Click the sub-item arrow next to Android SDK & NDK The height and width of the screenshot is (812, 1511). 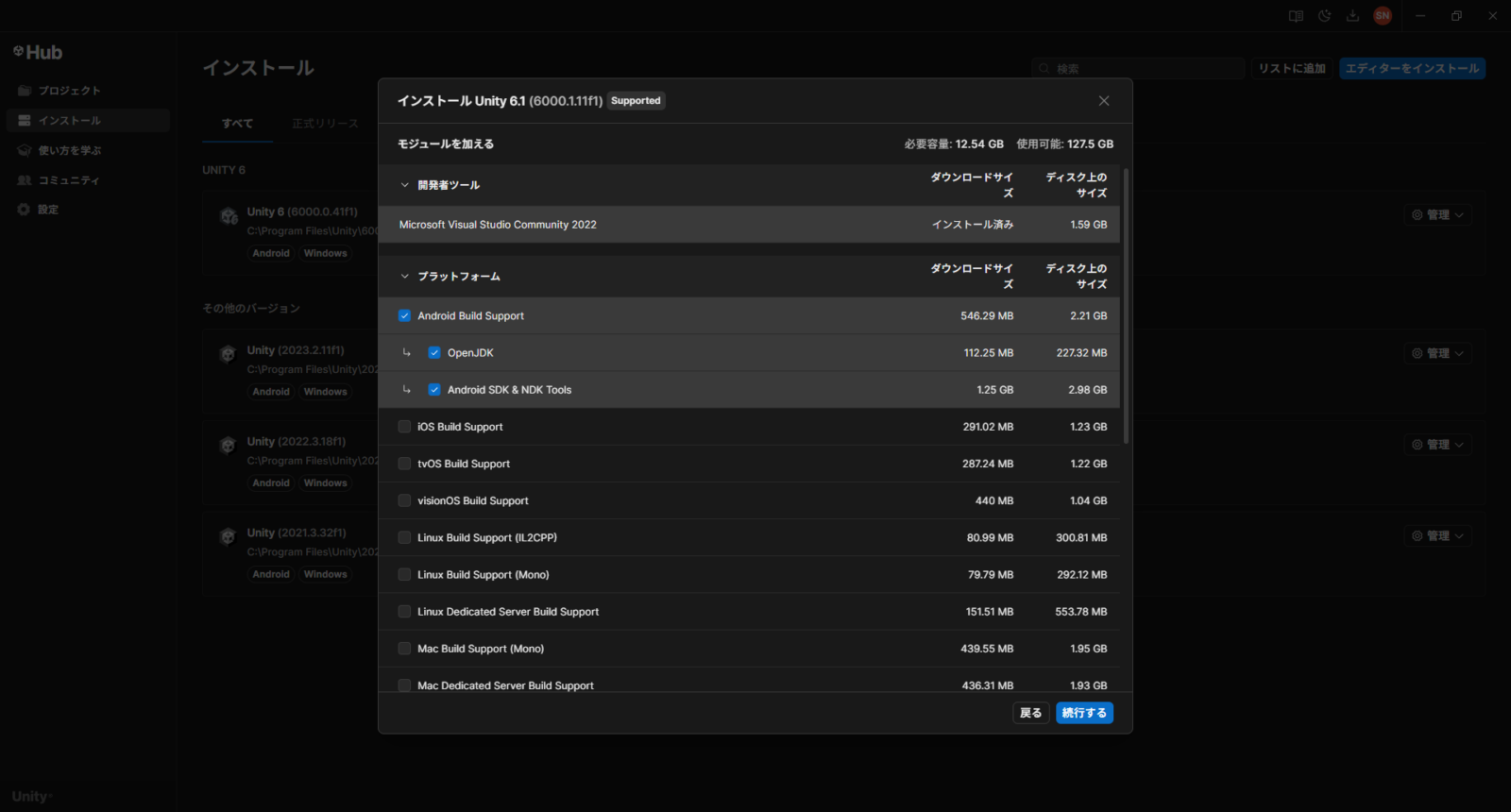407,389
